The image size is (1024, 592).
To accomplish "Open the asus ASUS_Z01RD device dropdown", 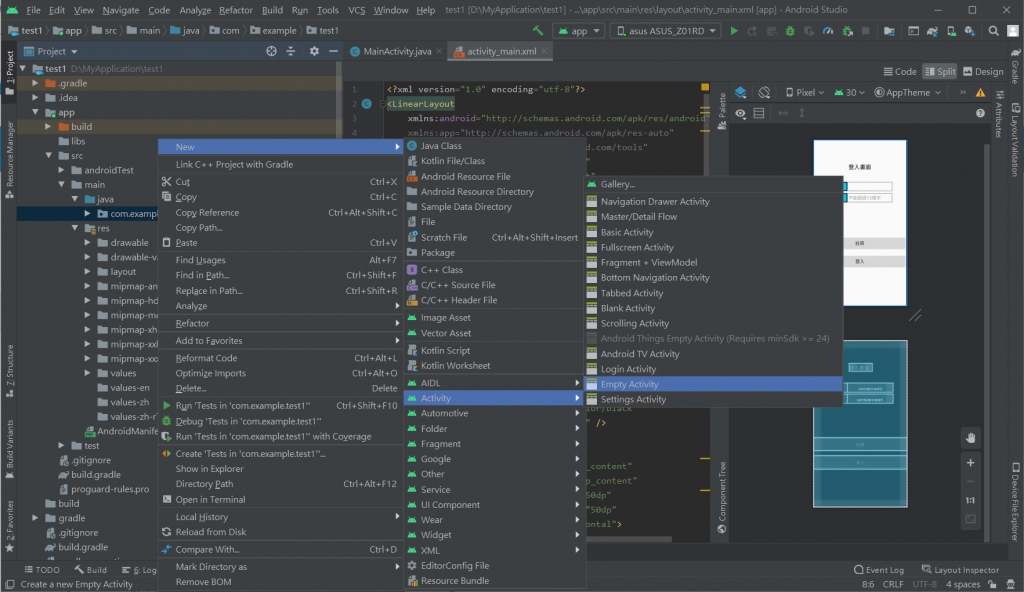I will tap(665, 31).
